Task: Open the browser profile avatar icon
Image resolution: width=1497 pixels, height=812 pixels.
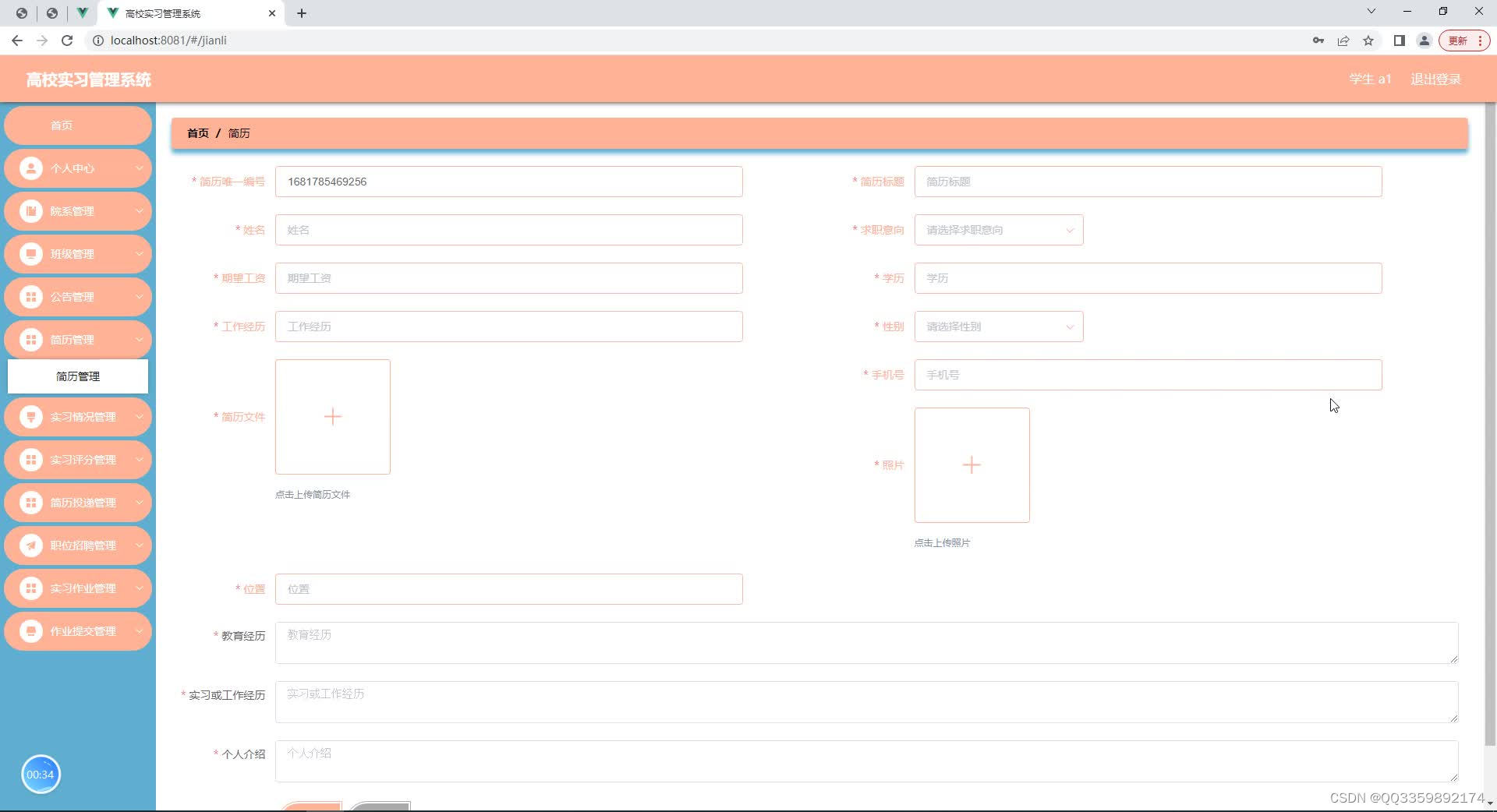Action: pyautogui.click(x=1424, y=41)
